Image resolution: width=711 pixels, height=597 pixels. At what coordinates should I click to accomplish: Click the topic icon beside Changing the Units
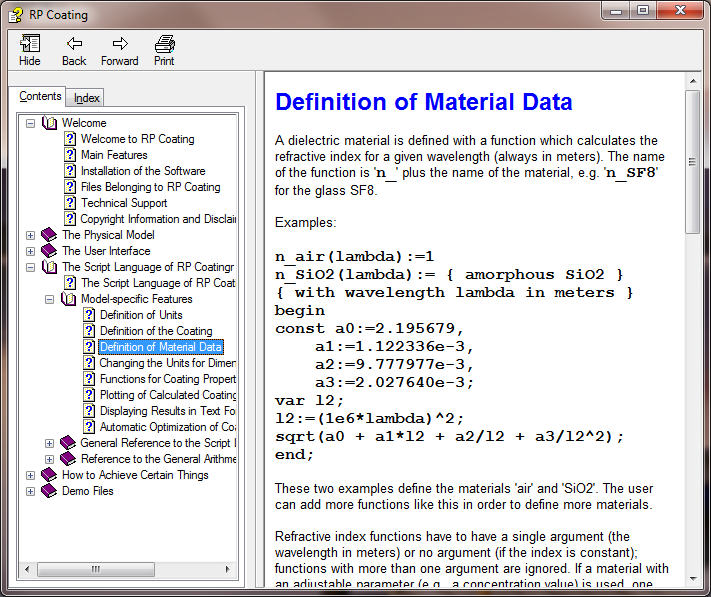coord(89,363)
